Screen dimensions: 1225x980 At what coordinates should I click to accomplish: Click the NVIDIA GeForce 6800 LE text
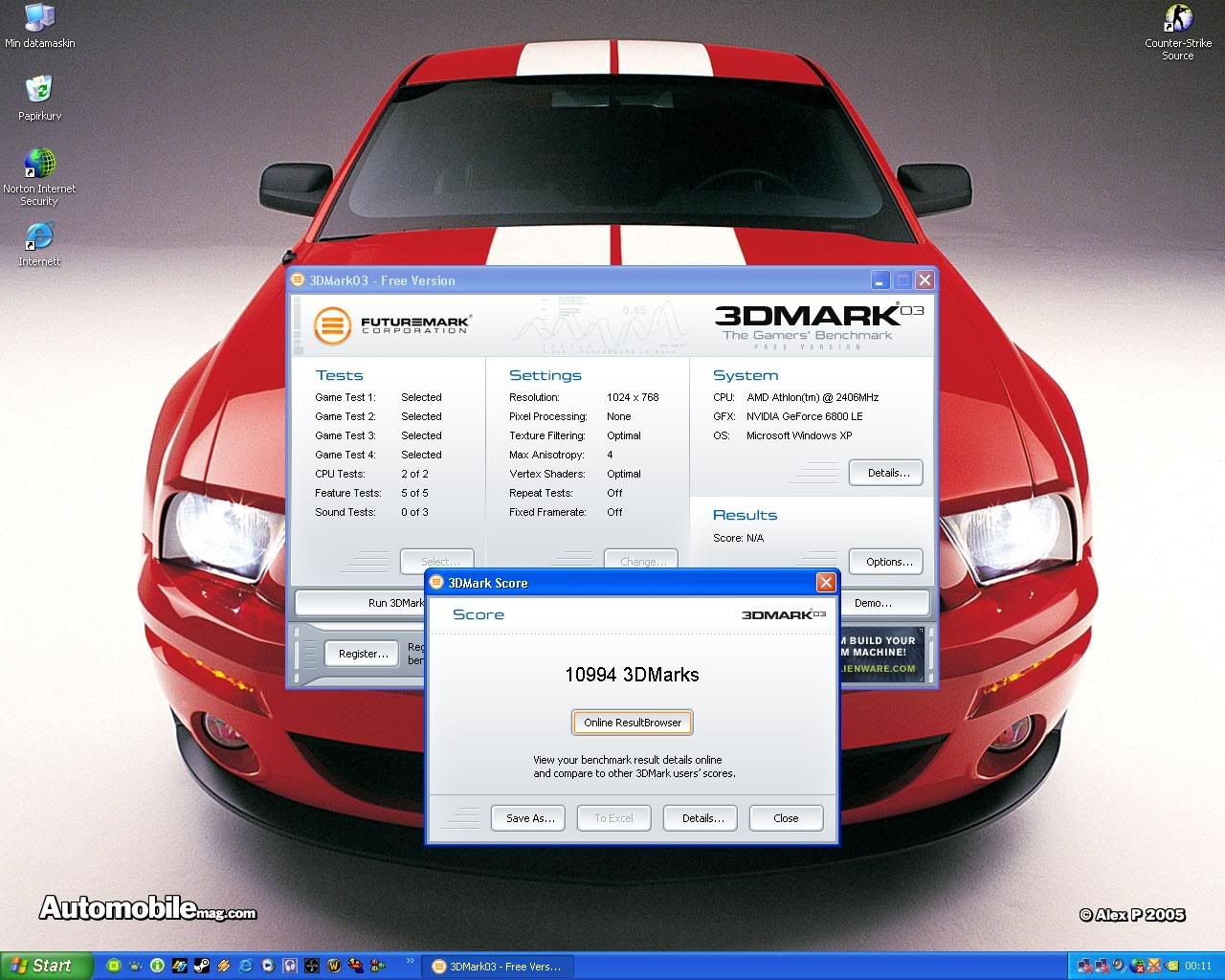tap(805, 416)
